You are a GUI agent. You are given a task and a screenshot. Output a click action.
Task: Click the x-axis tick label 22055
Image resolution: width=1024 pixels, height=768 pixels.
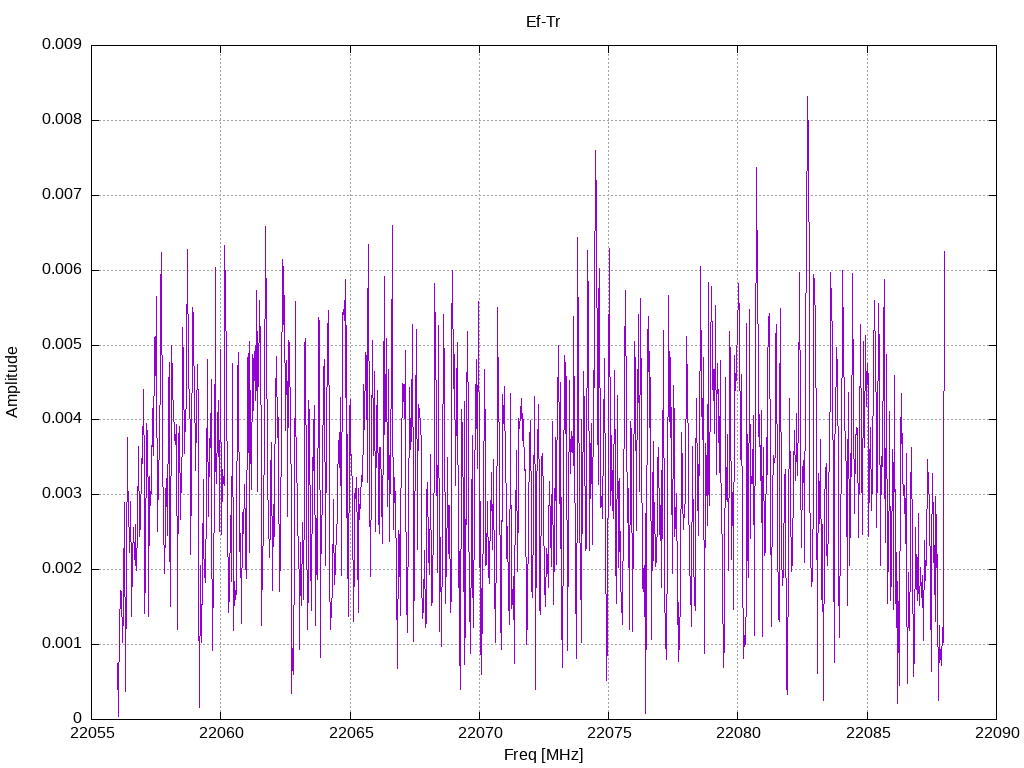pyautogui.click(x=91, y=733)
